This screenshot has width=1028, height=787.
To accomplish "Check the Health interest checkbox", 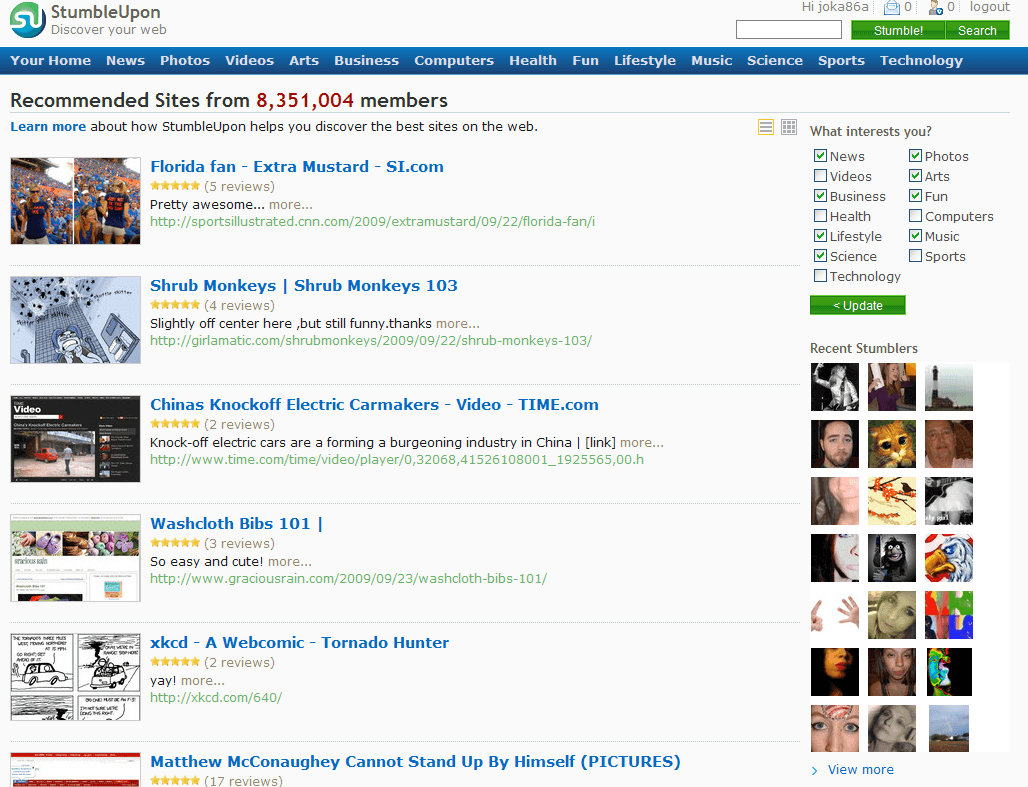I will pos(820,216).
